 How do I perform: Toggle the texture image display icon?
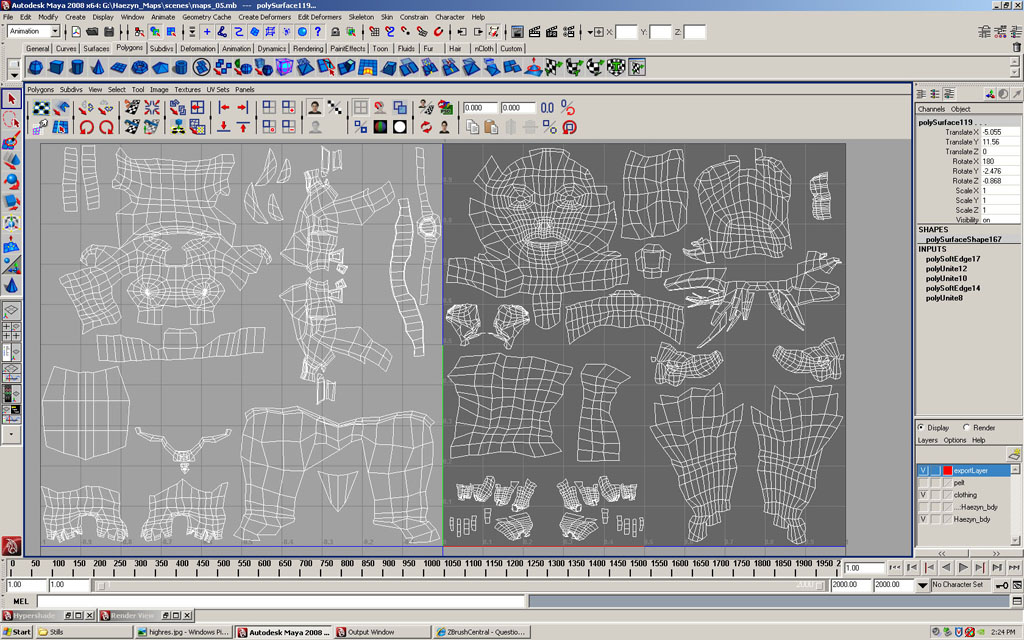(315, 106)
